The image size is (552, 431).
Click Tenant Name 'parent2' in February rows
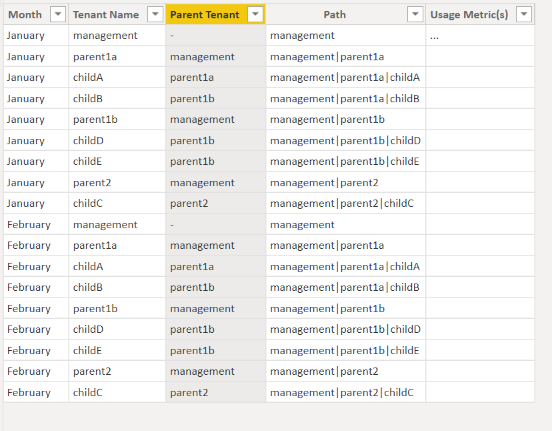coord(92,371)
